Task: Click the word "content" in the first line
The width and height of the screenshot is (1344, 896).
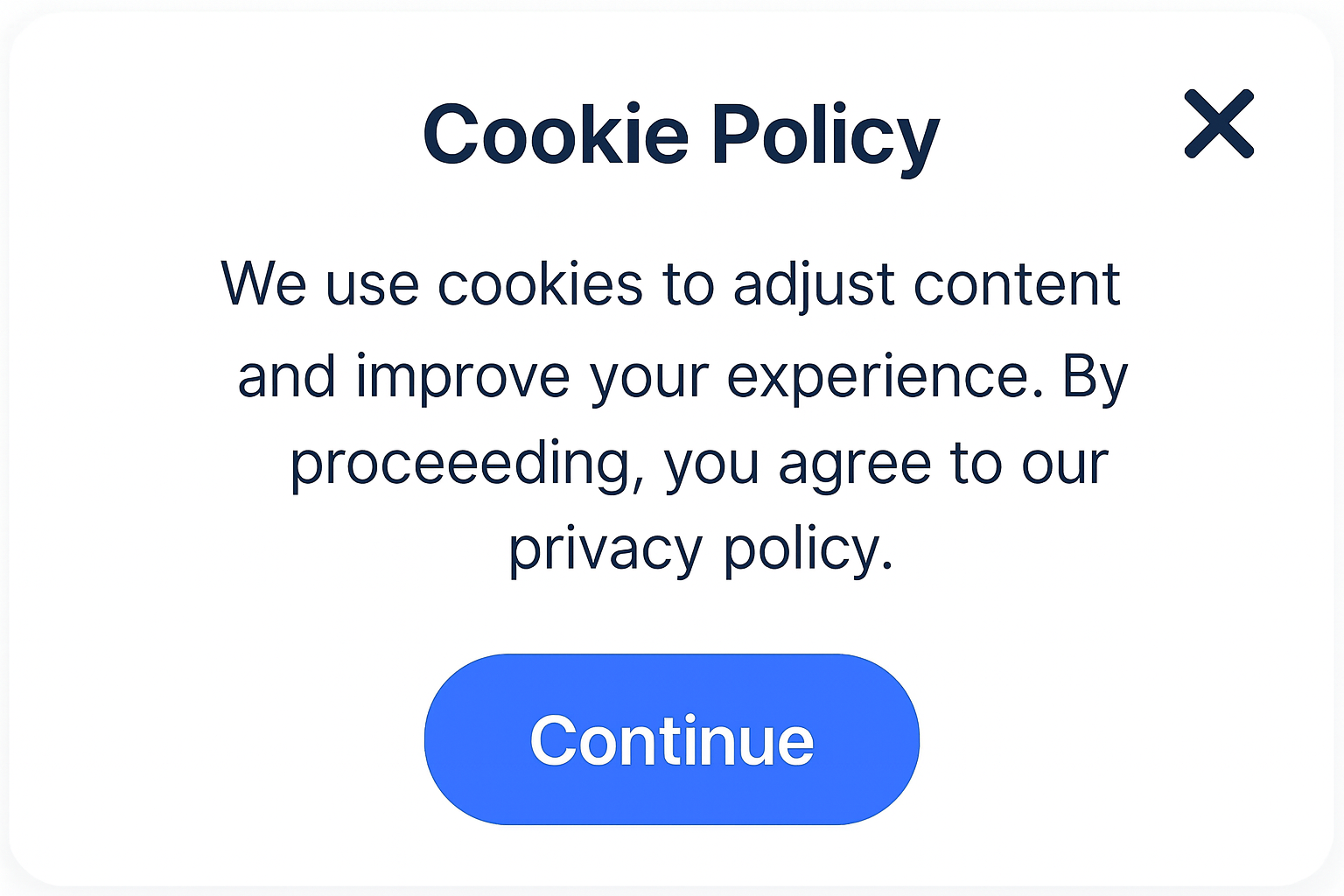Action: 1017,285
